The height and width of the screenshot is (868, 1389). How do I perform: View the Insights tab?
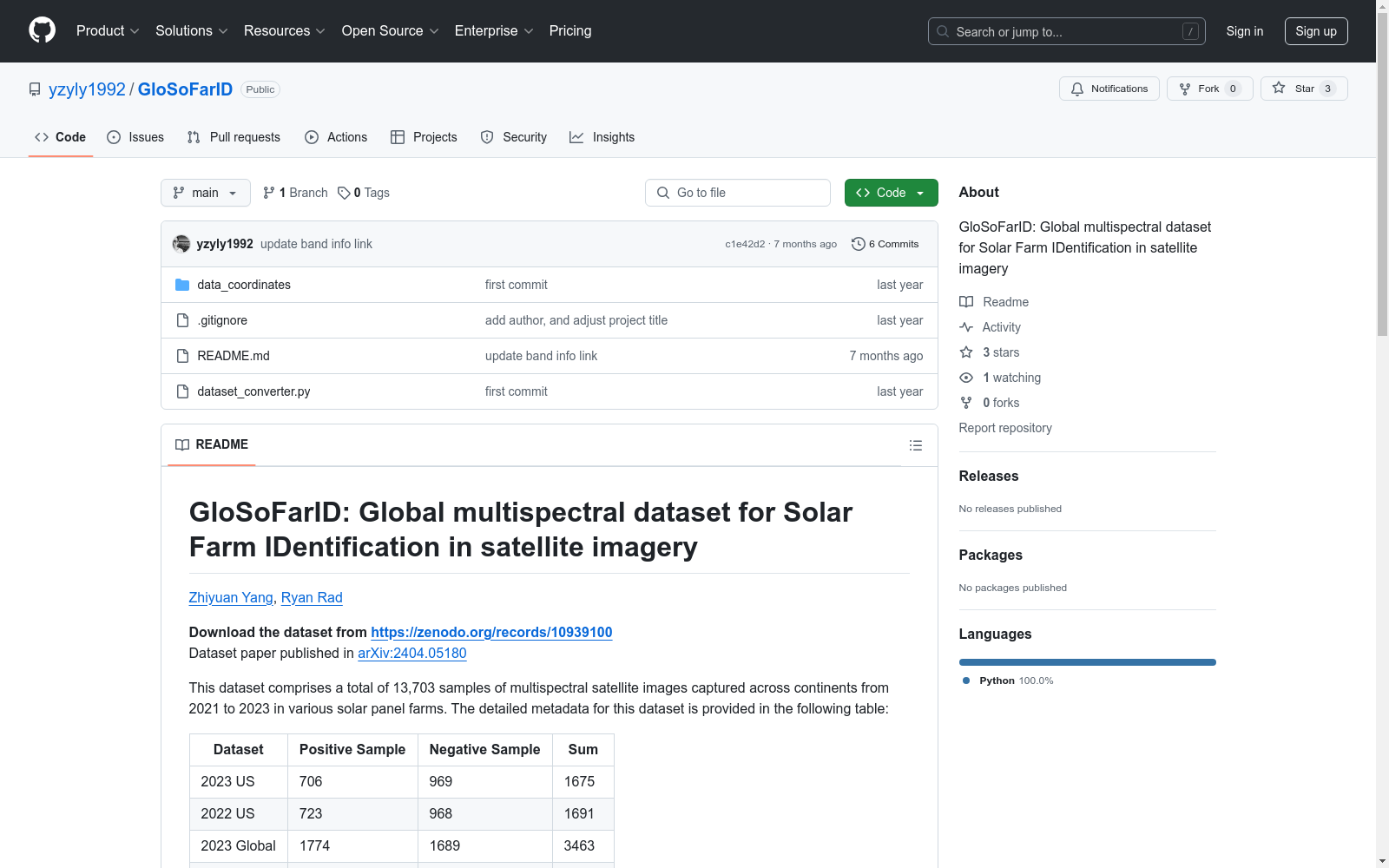coord(602,137)
